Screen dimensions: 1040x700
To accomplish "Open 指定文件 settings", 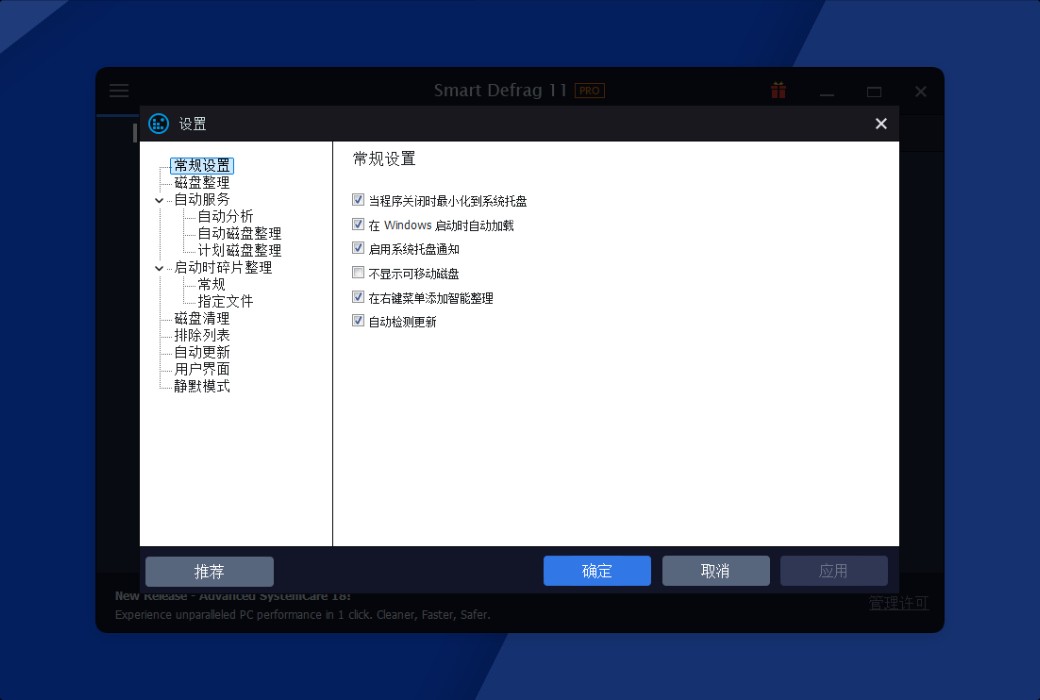I will click(x=226, y=301).
